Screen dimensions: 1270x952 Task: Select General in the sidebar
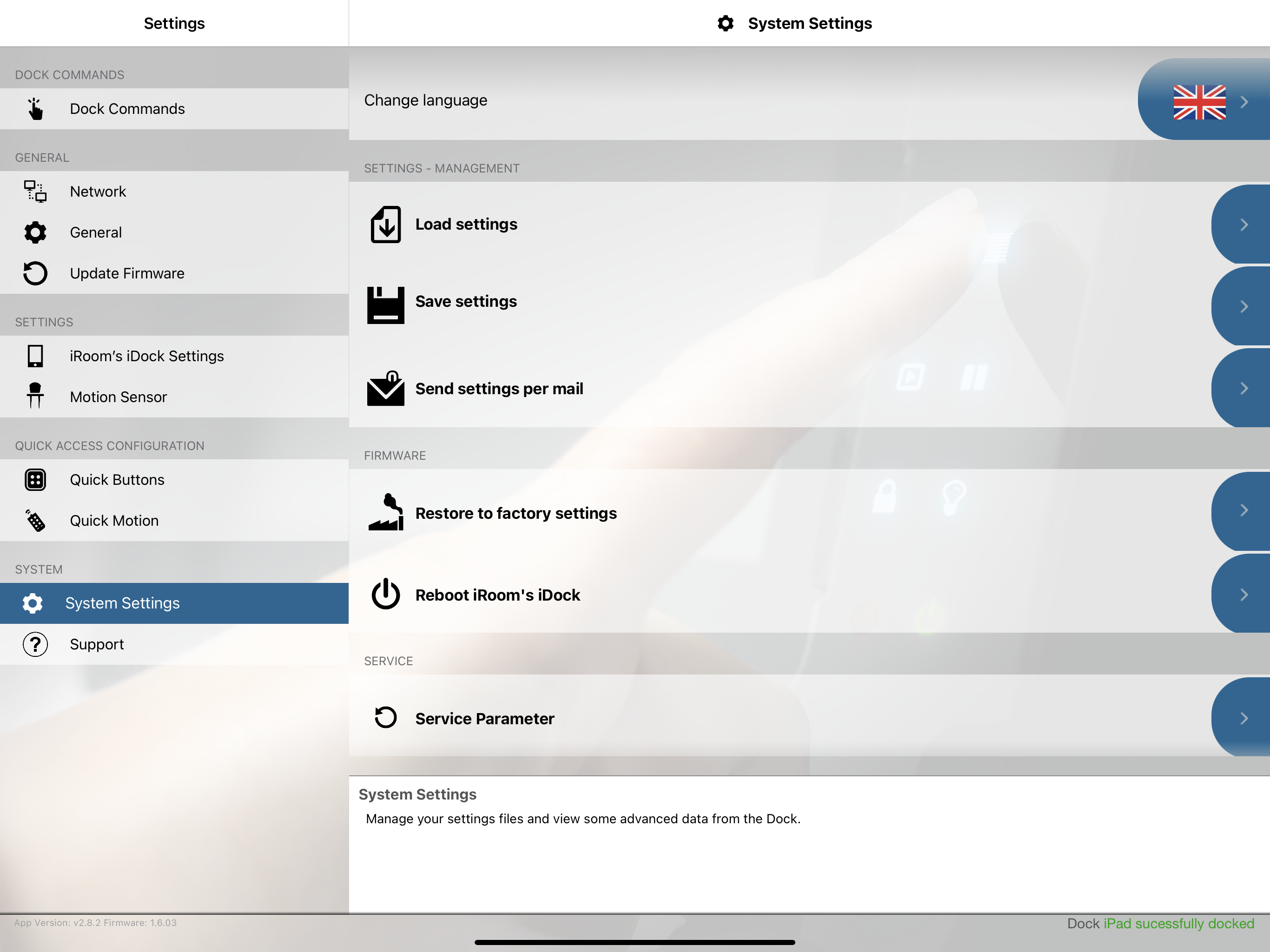point(174,232)
